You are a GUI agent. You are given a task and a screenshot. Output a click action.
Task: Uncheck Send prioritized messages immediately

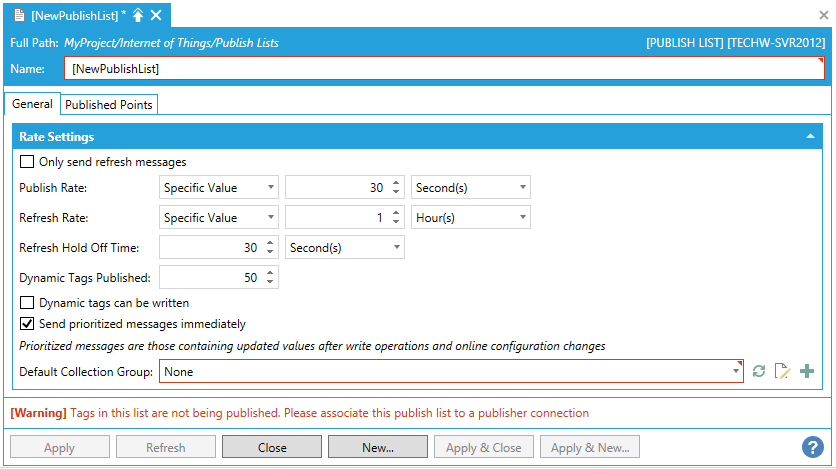click(x=27, y=324)
